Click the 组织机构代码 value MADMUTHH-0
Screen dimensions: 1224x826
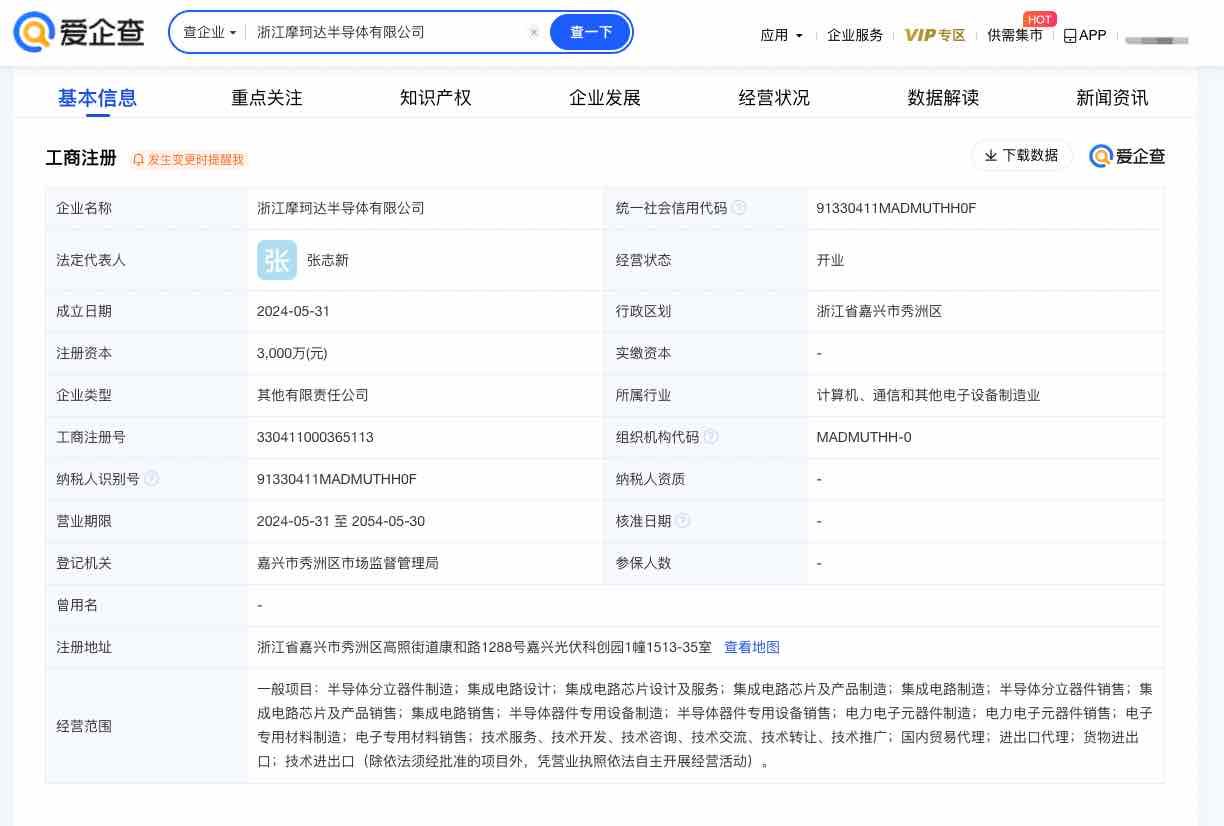click(x=864, y=437)
